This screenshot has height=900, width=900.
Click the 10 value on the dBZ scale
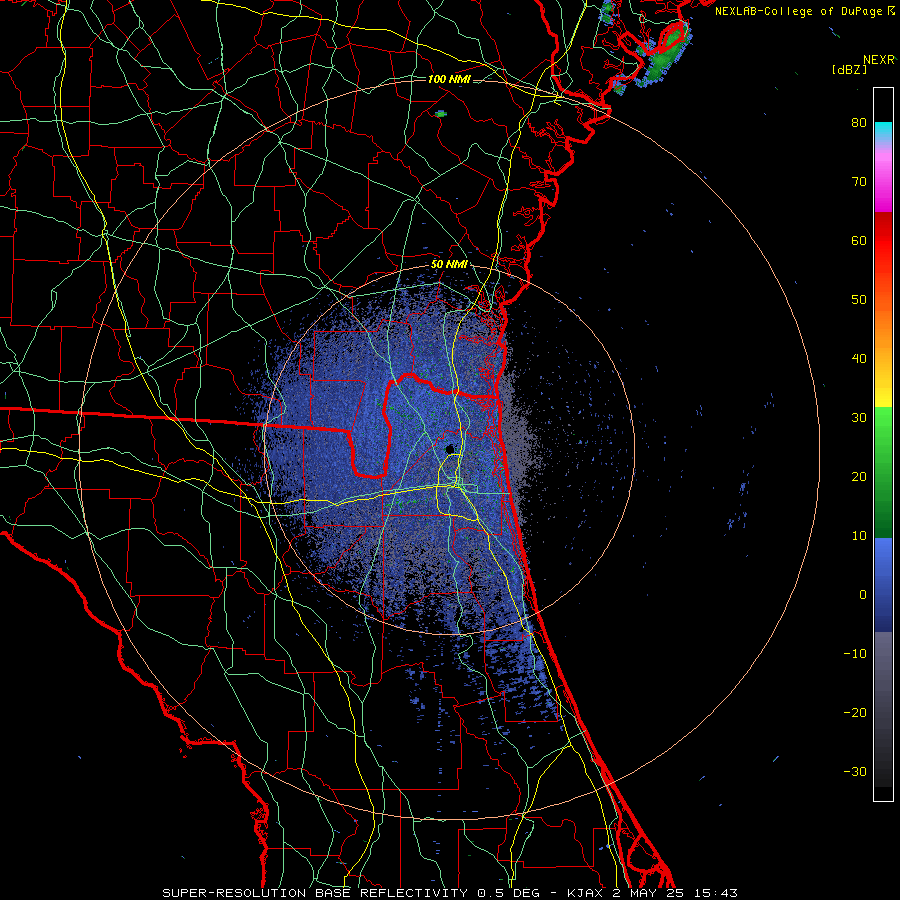tap(859, 536)
